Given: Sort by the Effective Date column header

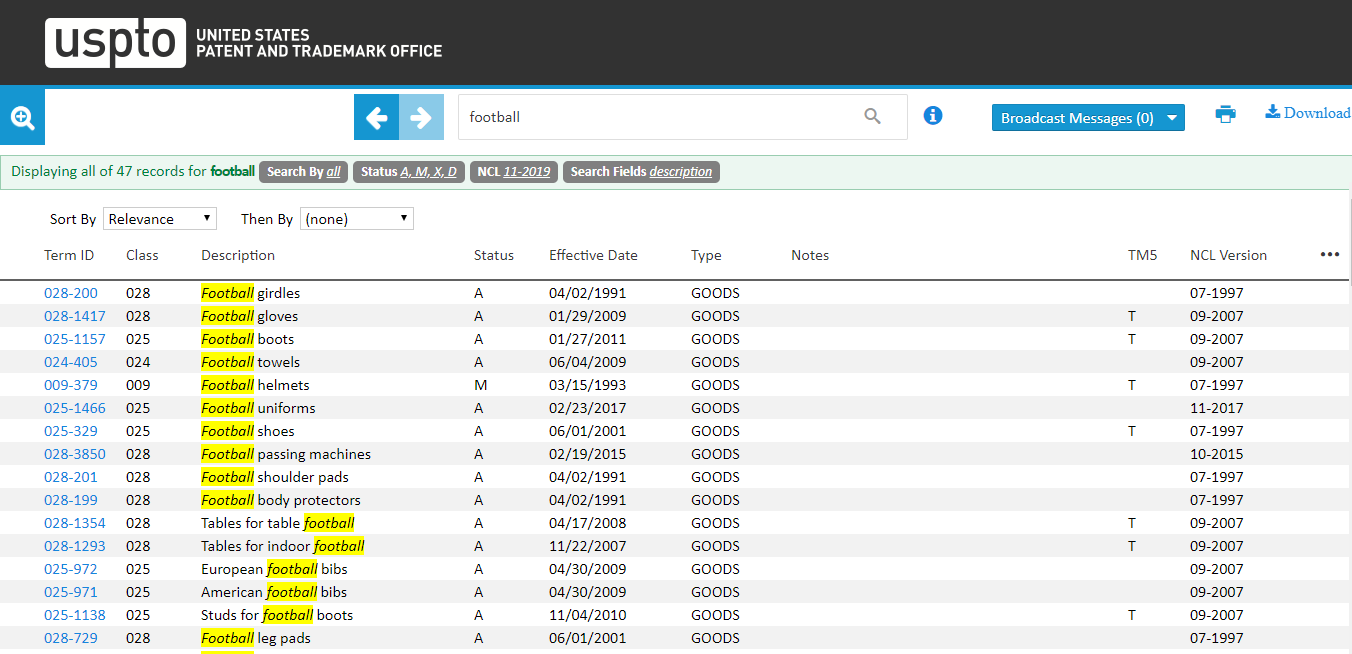Looking at the screenshot, I should point(593,255).
